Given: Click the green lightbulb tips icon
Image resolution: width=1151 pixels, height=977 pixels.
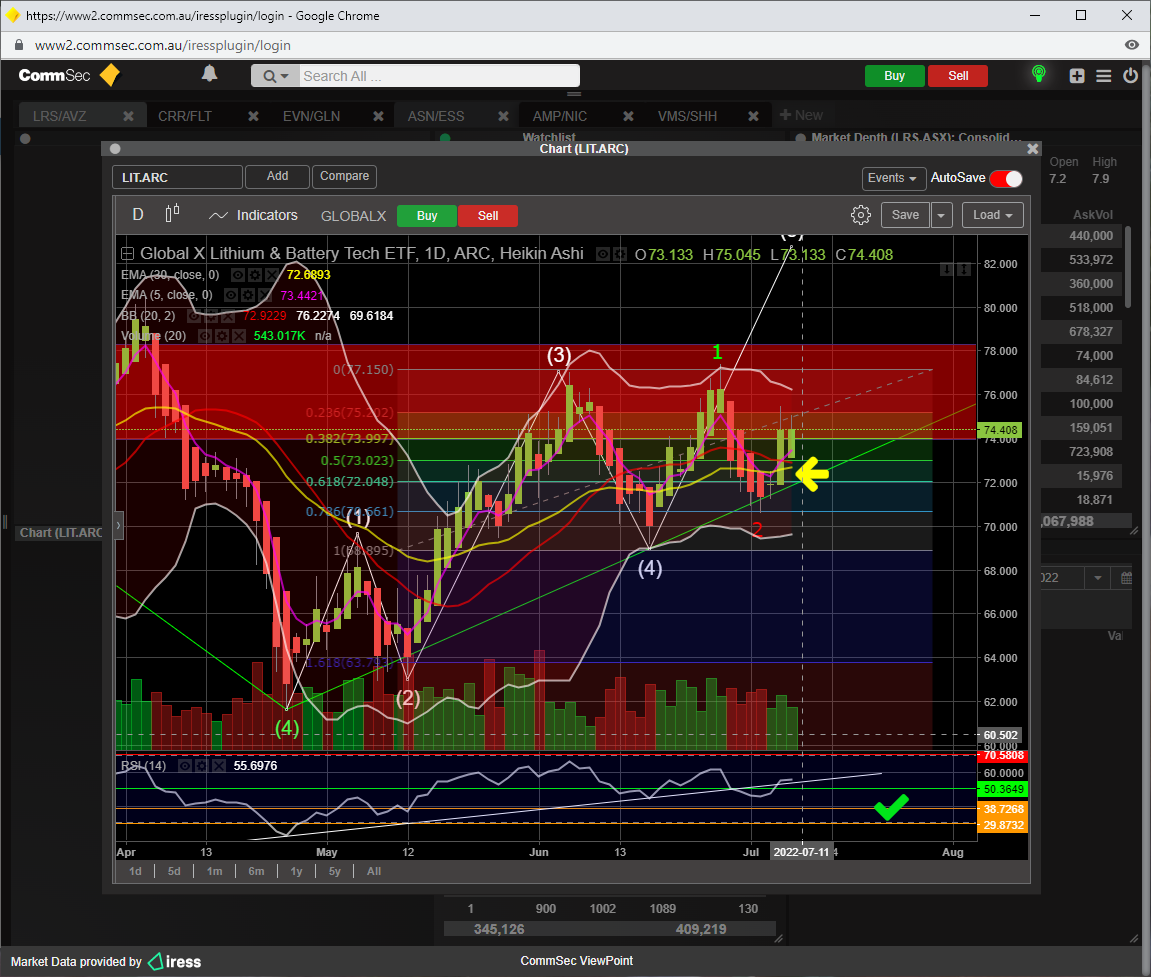Looking at the screenshot, I should coord(1039,74).
